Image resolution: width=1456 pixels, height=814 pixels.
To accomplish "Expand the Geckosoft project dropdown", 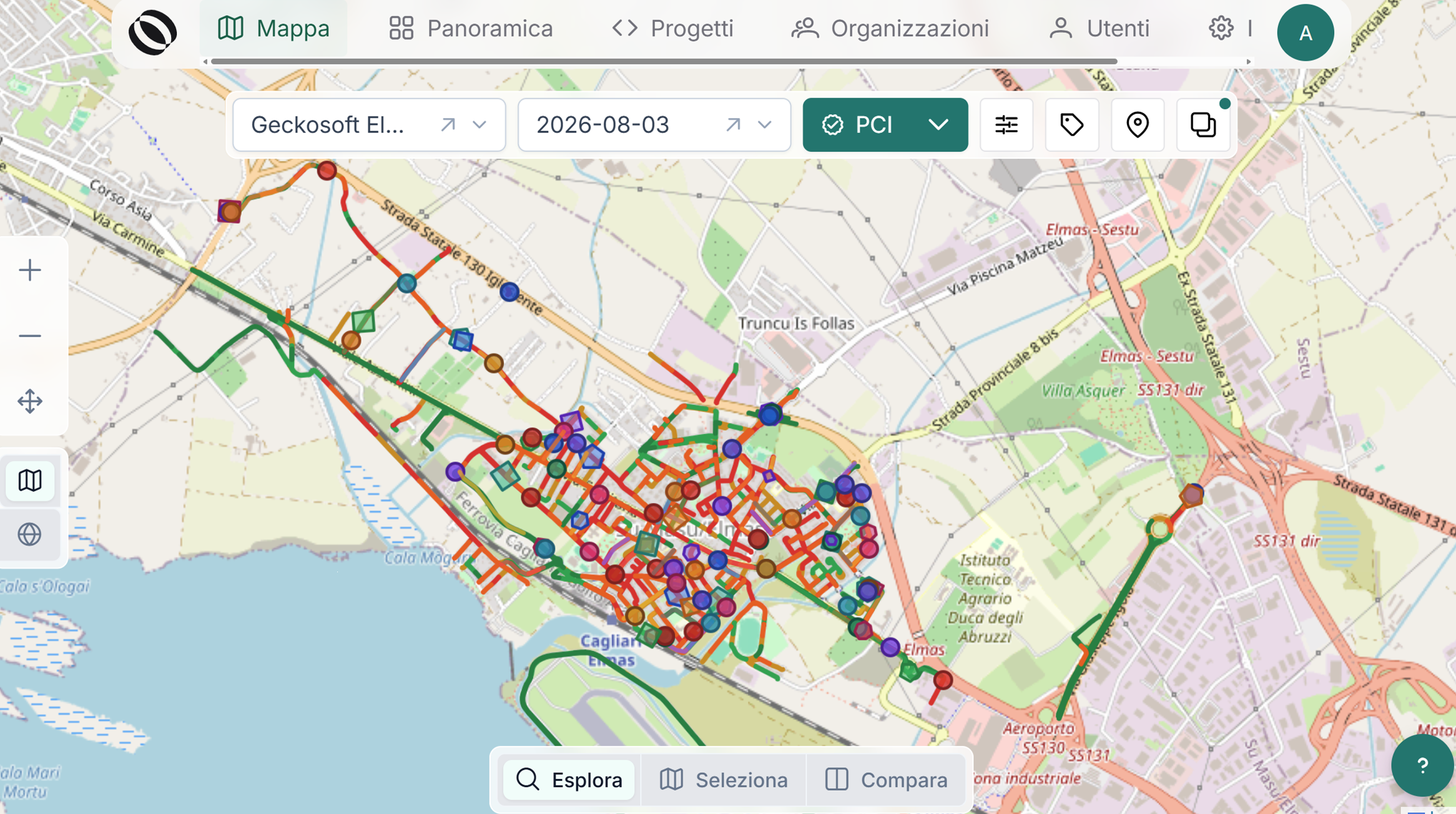I will (480, 125).
